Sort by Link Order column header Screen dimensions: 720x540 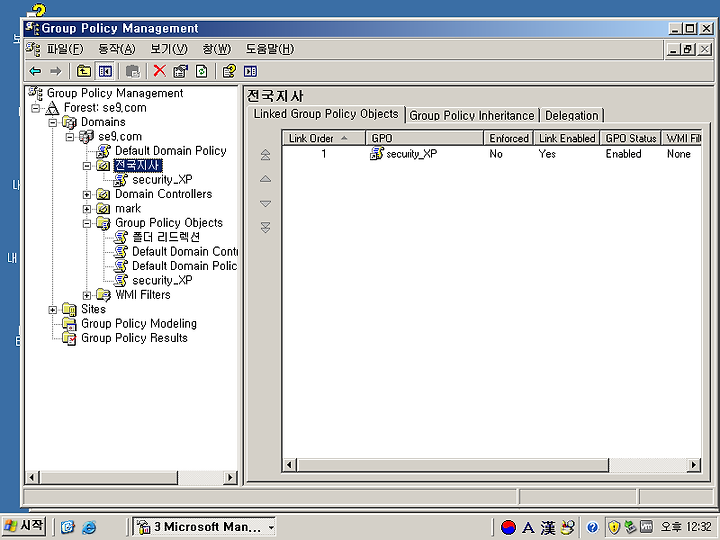click(x=324, y=138)
